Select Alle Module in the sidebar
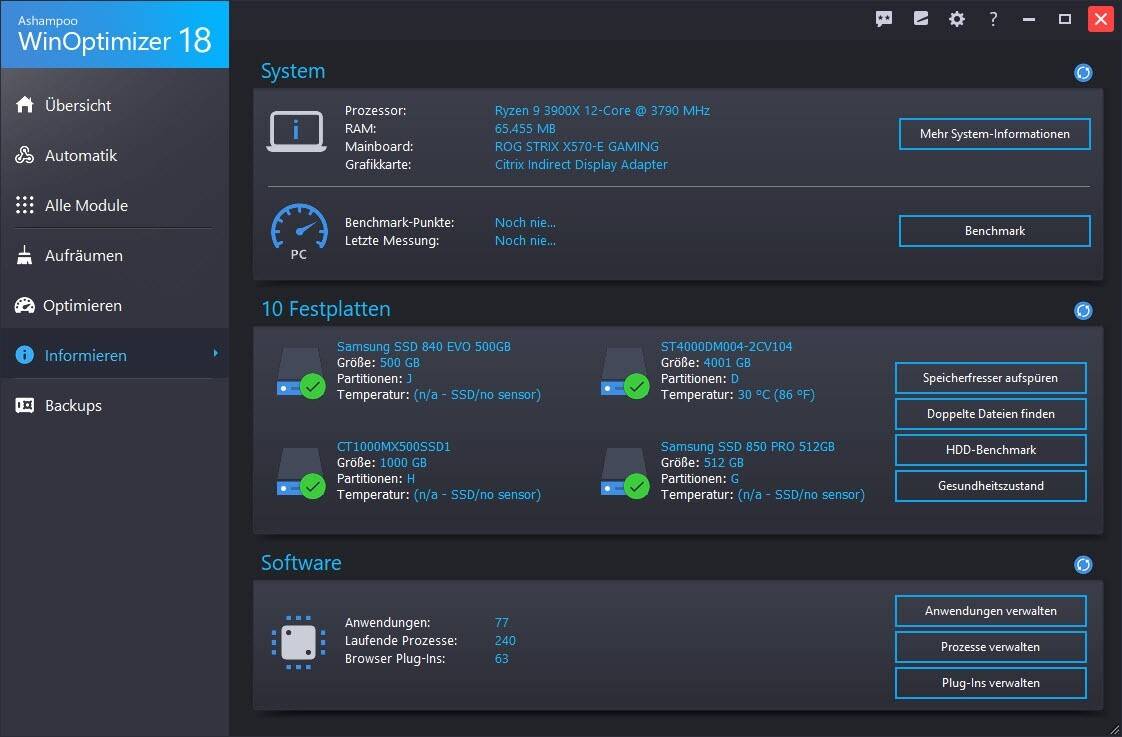Image resolution: width=1122 pixels, height=737 pixels. click(86, 205)
